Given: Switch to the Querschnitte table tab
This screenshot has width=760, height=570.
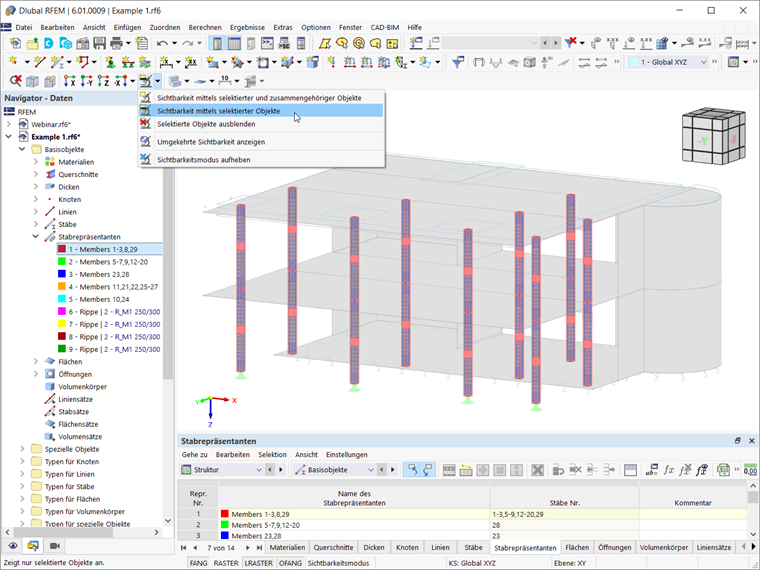Looking at the screenshot, I should pos(333,547).
